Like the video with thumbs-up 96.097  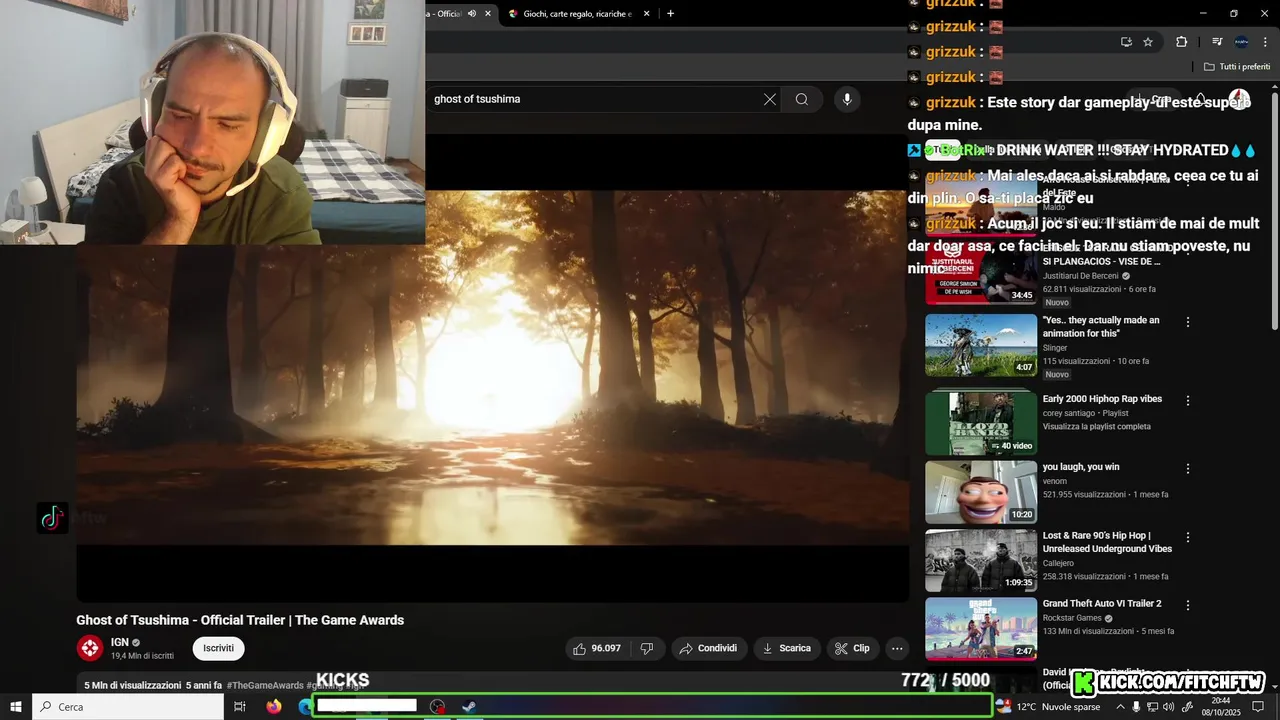coord(598,648)
